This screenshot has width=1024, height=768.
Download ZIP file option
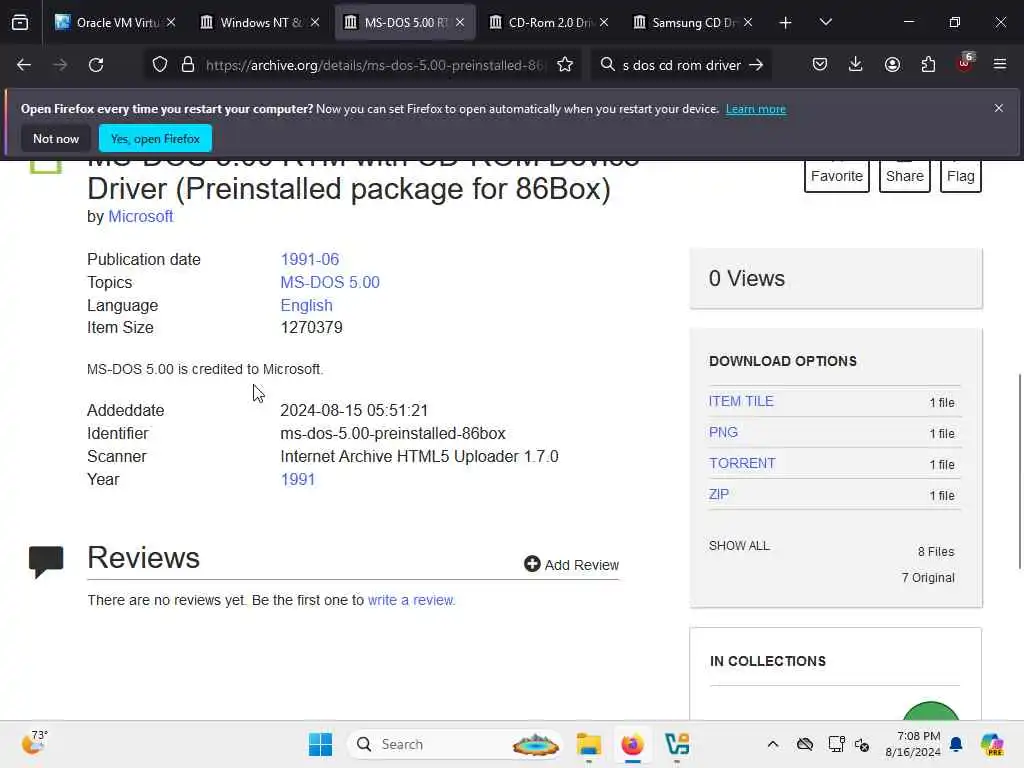click(718, 494)
